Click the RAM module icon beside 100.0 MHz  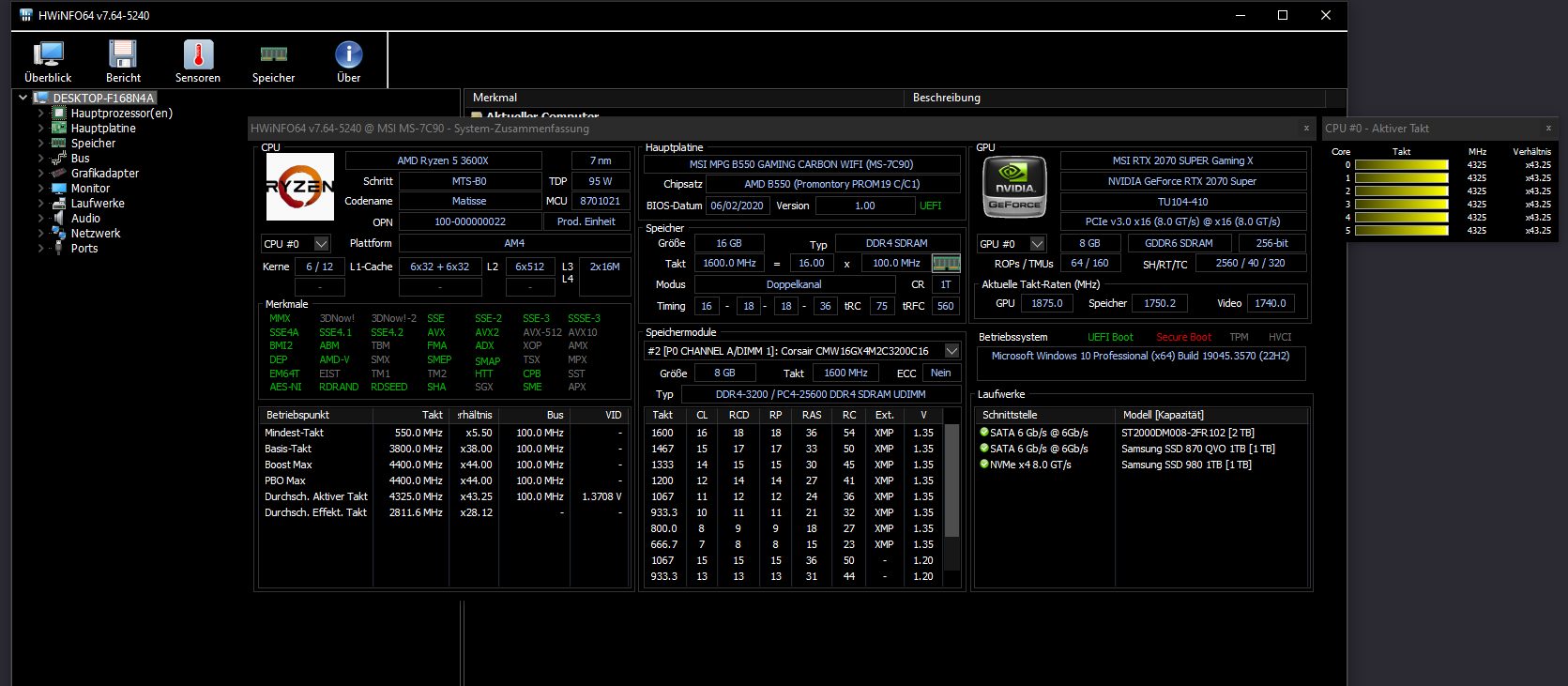point(946,264)
